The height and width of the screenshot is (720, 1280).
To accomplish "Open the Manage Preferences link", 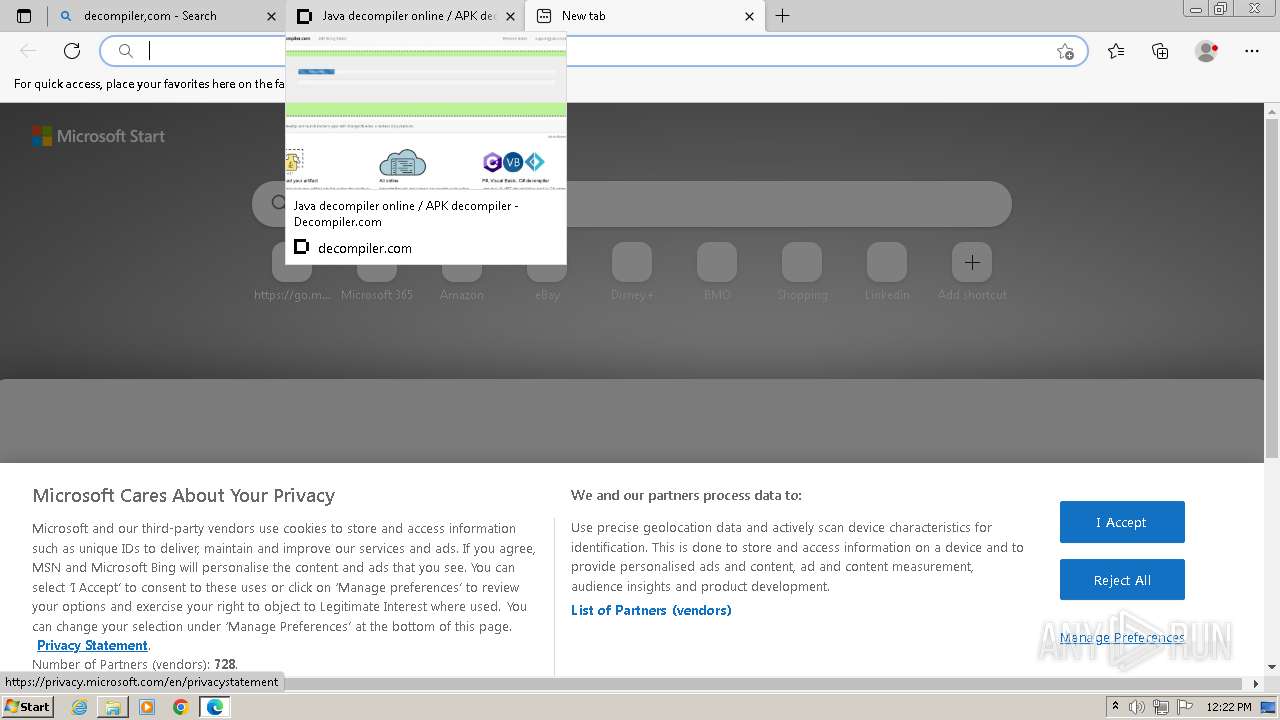I will click(x=1122, y=638).
